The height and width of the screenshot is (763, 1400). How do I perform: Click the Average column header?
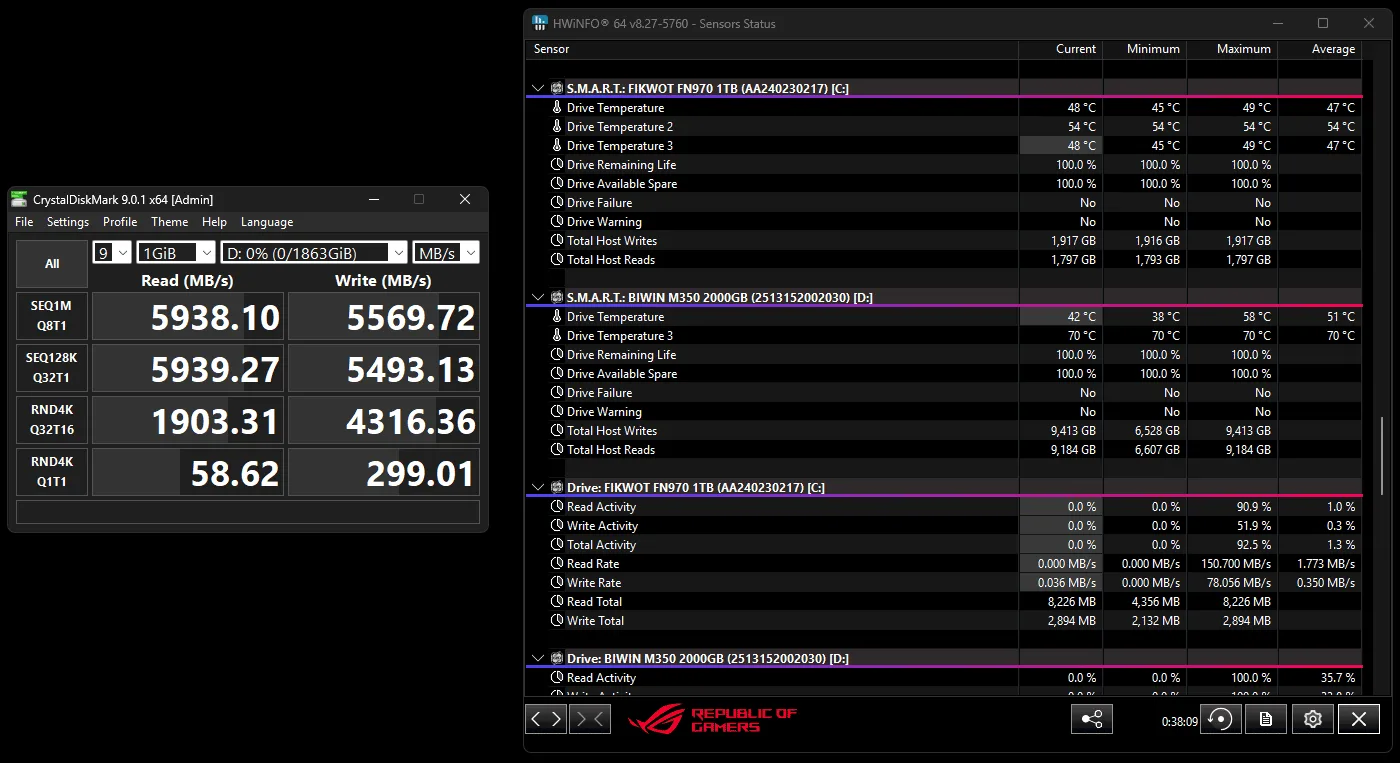click(1320, 49)
